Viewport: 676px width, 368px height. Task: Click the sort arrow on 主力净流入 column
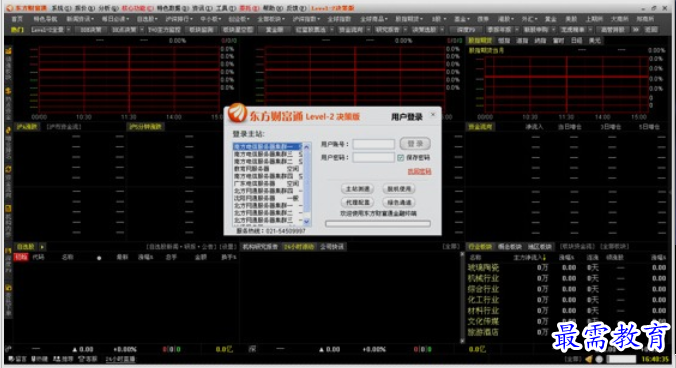point(545,258)
